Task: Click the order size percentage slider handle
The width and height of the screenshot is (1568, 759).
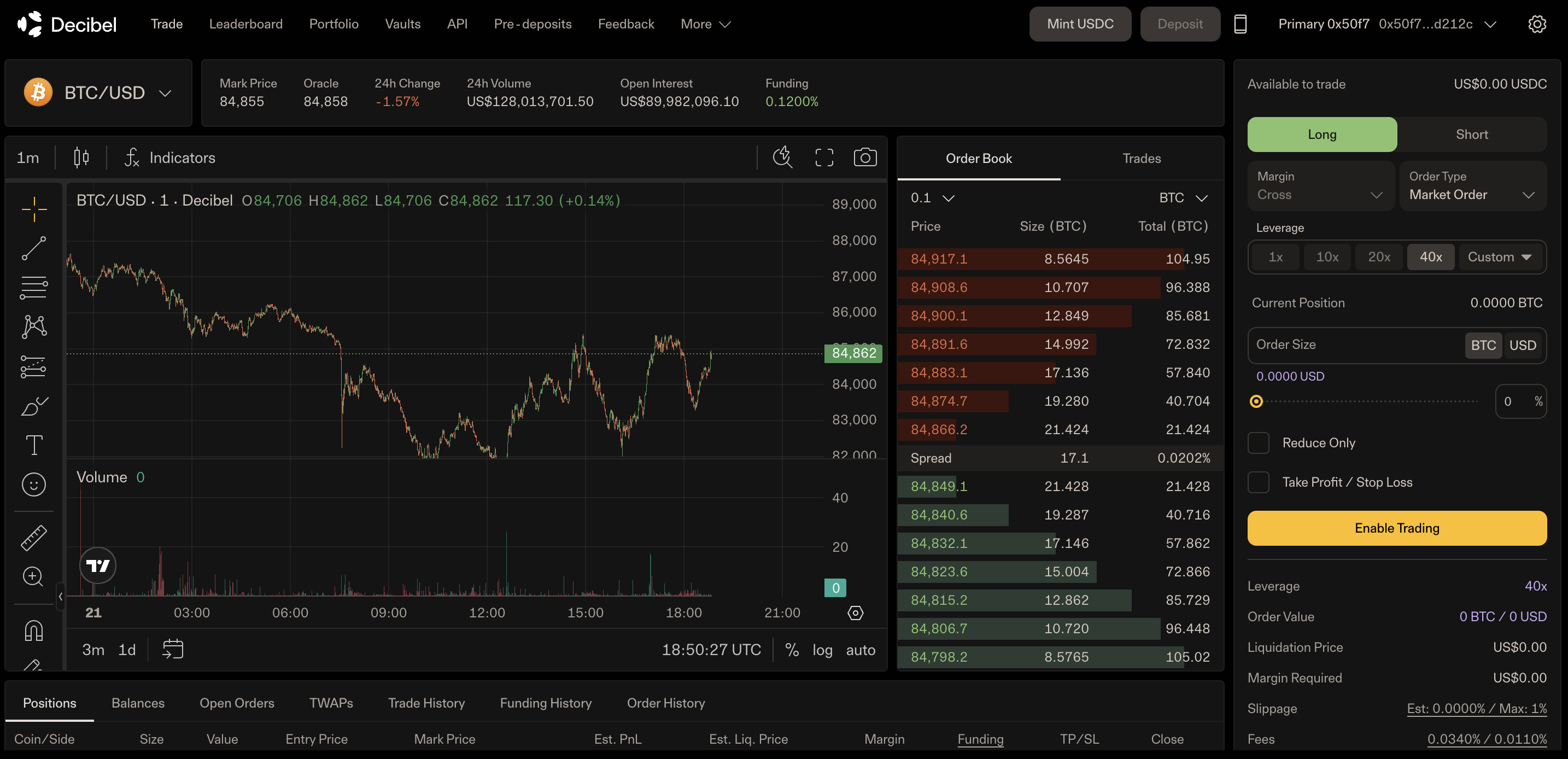Action: 1256,401
